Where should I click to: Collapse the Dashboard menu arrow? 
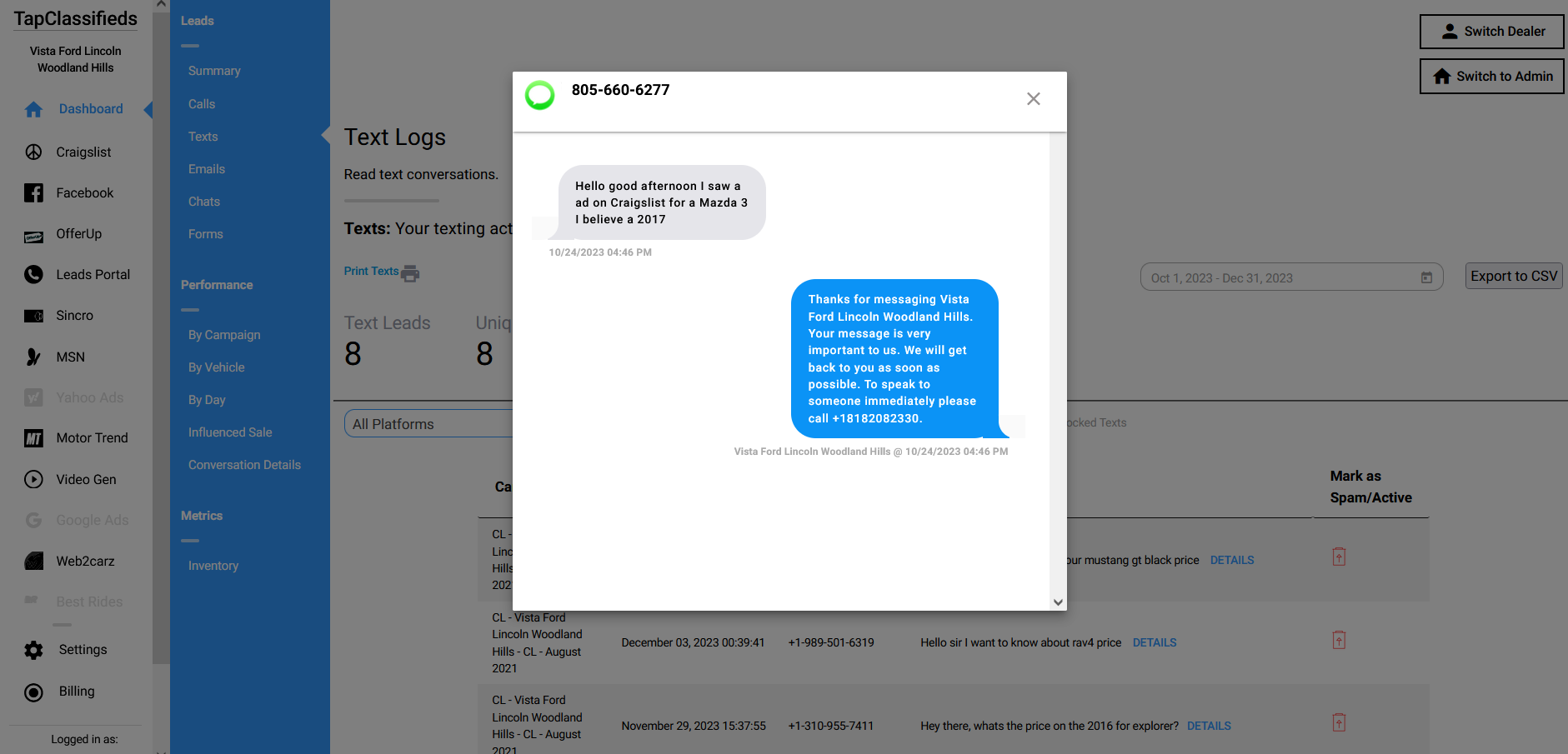coord(148,109)
